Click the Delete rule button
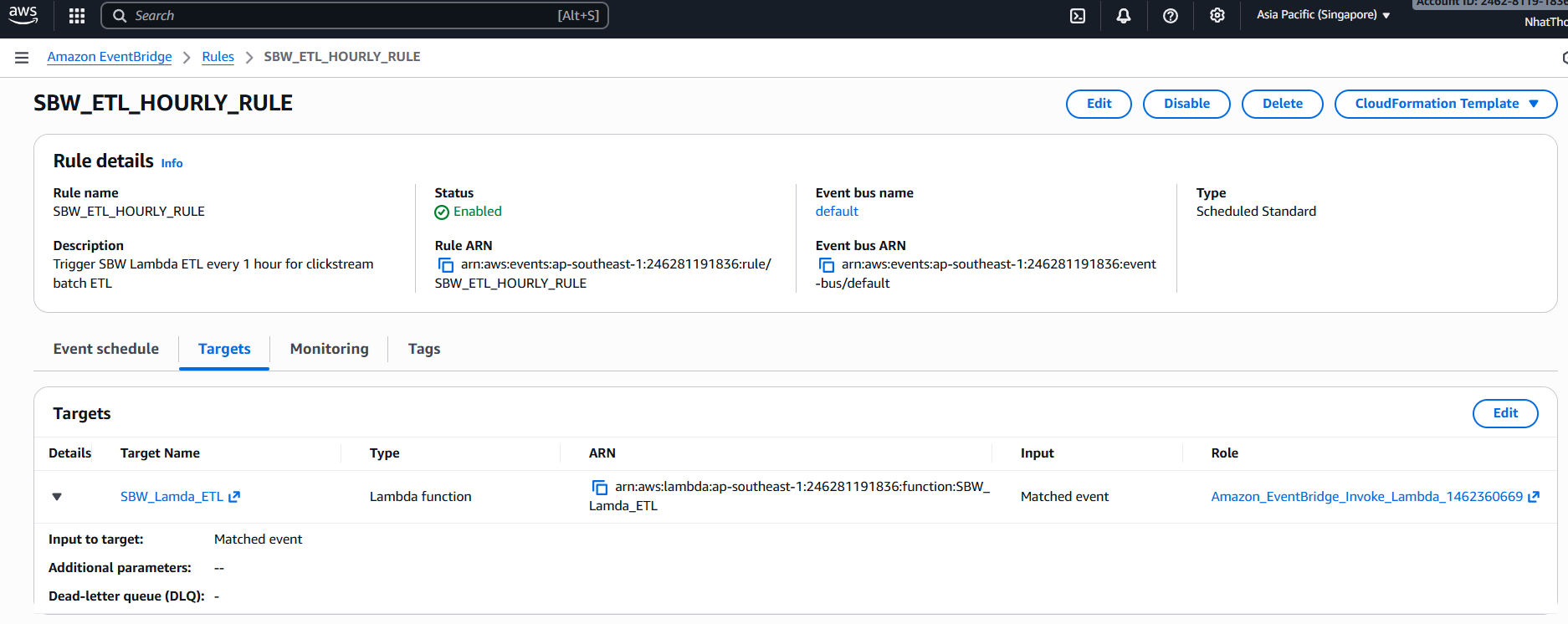This screenshot has width=1568, height=624. click(1282, 104)
